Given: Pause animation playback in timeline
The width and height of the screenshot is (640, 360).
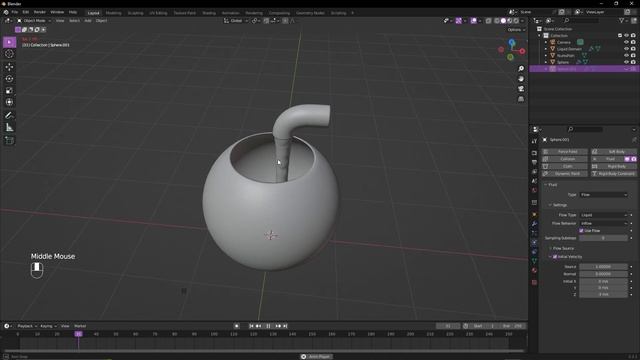Looking at the screenshot, I should 269,326.
